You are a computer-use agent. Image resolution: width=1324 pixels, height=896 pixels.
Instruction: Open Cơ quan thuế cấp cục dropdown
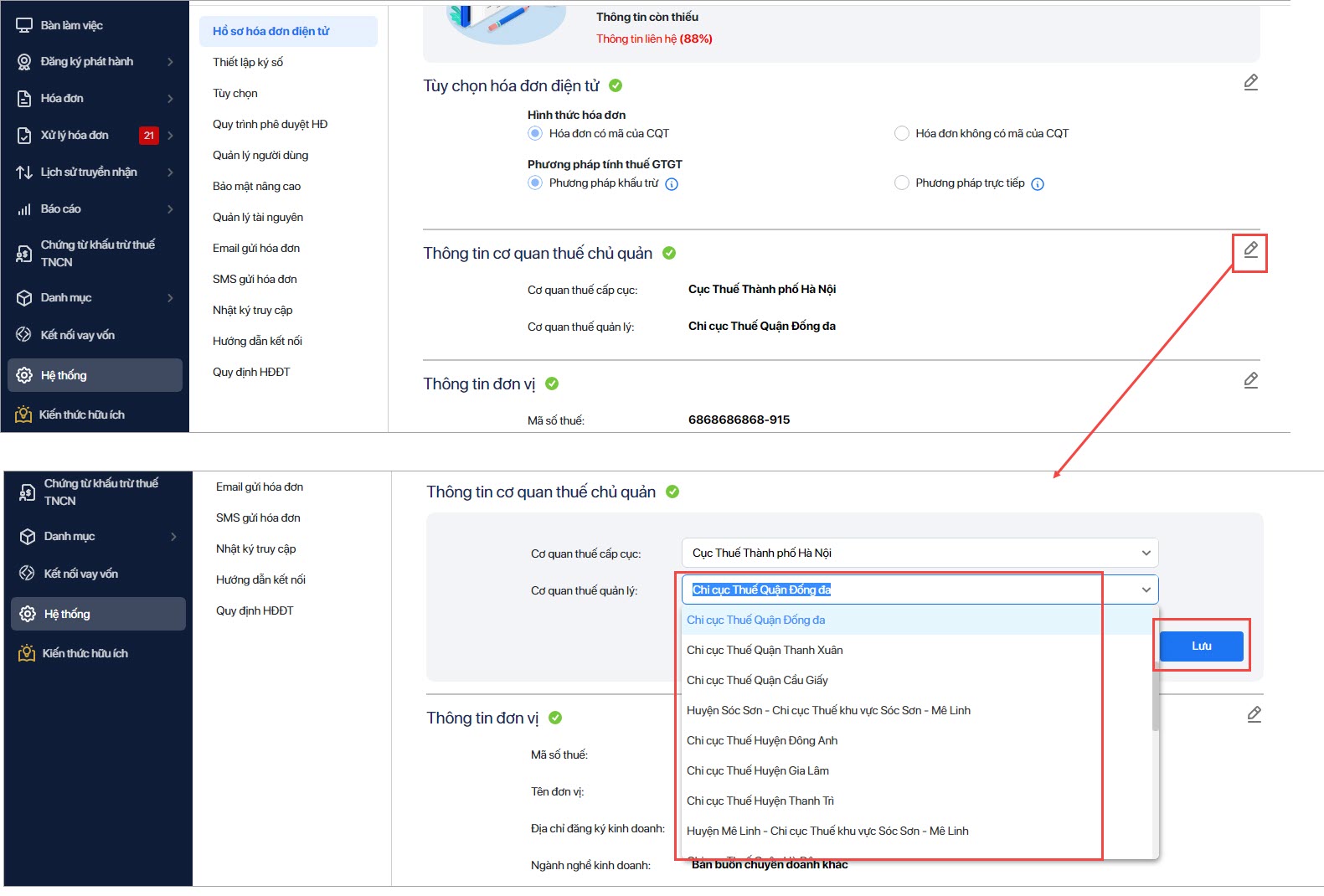click(920, 553)
